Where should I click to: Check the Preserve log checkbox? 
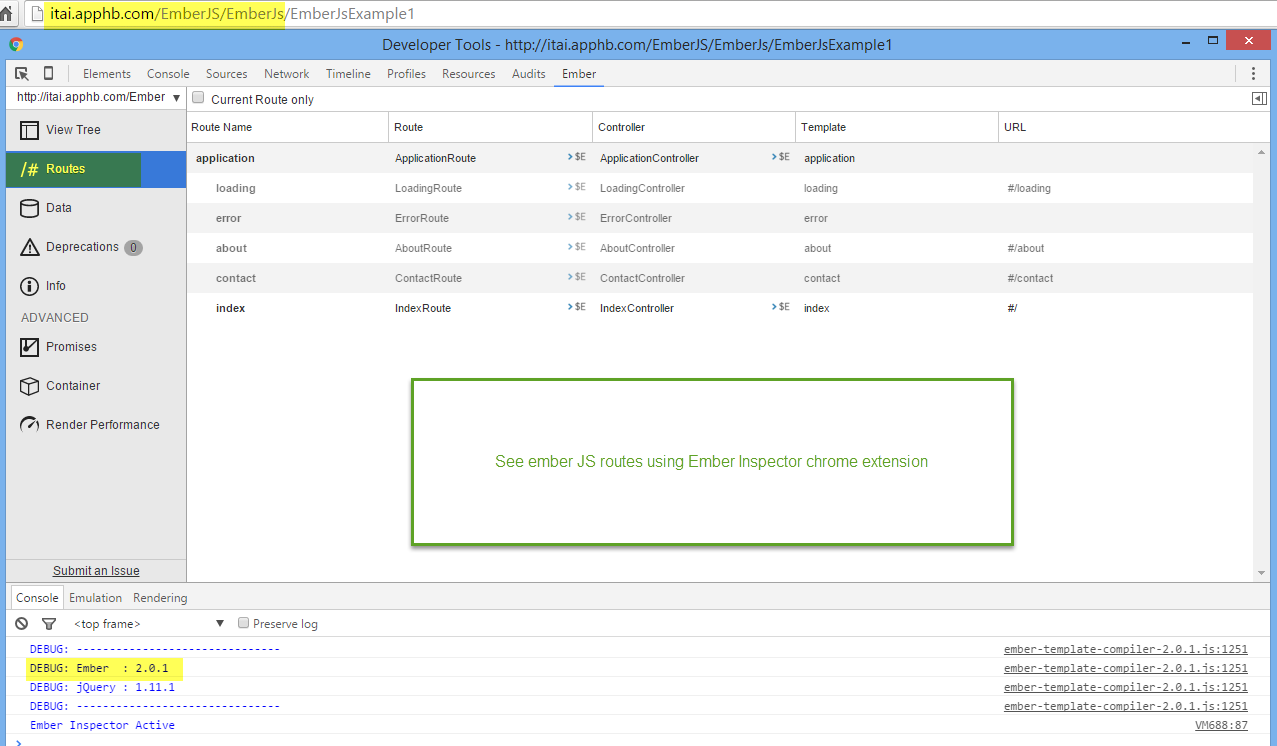tap(243, 623)
